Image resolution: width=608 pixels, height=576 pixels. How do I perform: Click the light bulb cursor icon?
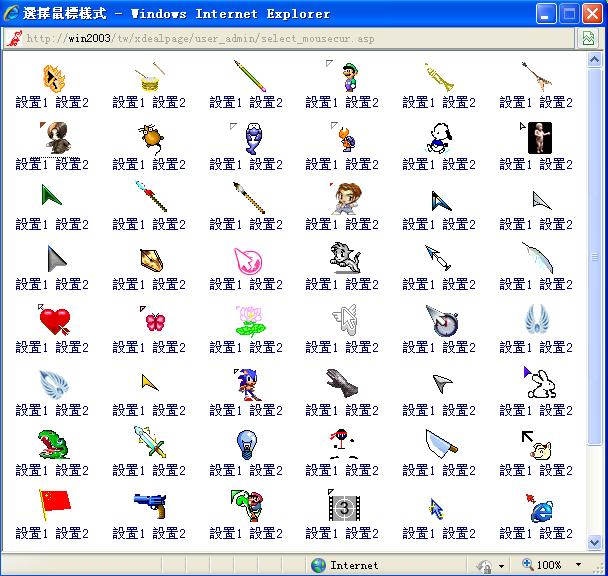(246, 444)
